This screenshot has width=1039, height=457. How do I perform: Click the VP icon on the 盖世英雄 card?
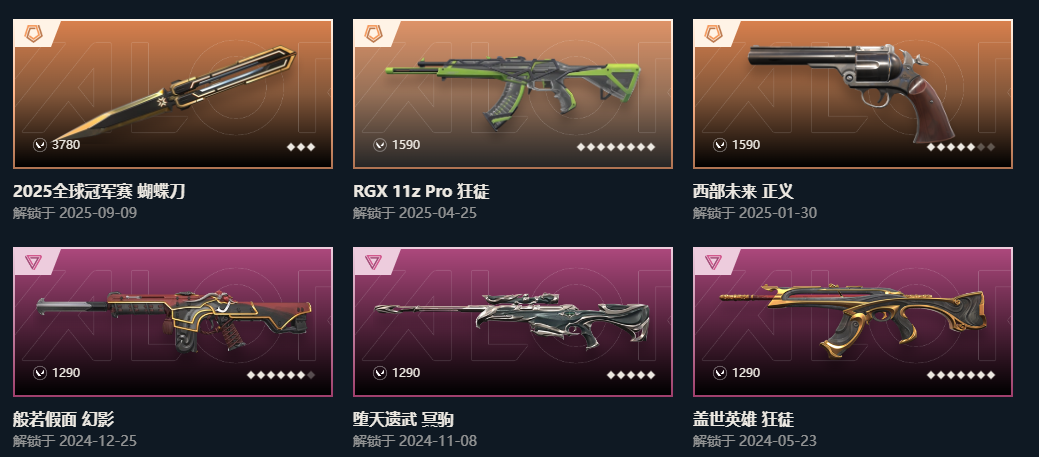click(720, 374)
